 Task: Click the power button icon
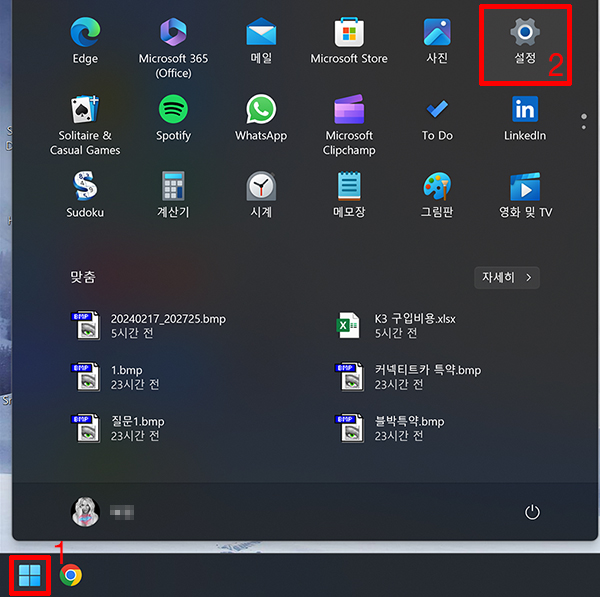532,512
